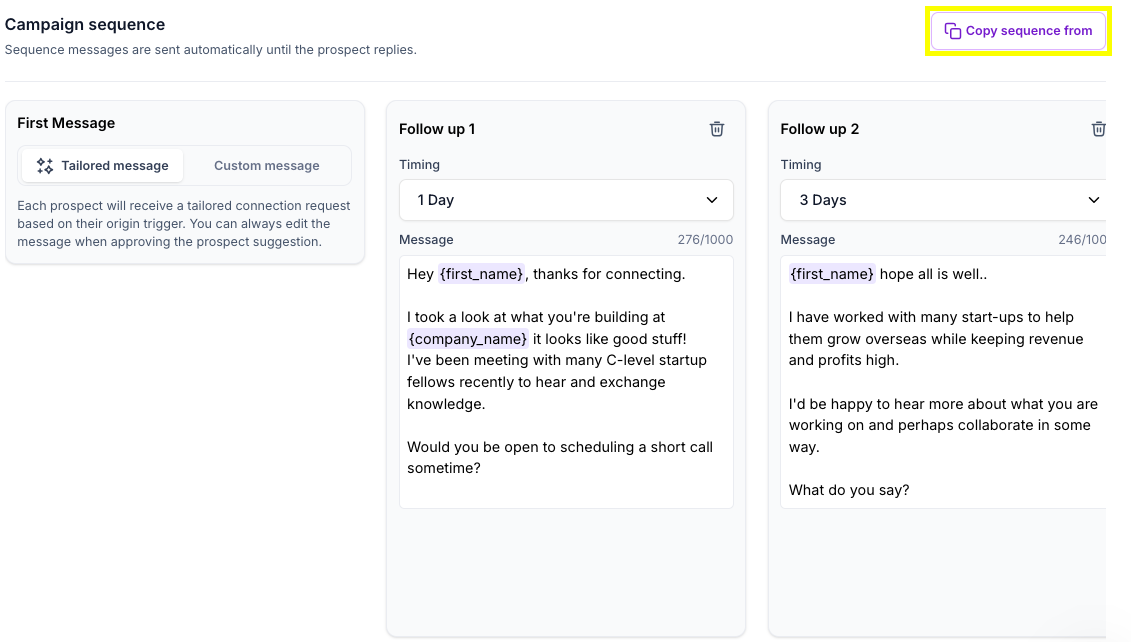This screenshot has width=1131, height=642.
Task: Open the Follow up 1 Timing dropdown
Action: coord(565,200)
